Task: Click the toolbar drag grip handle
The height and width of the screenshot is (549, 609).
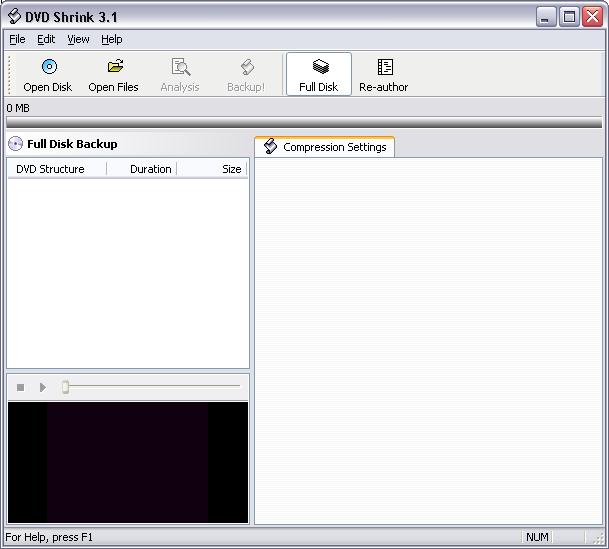Action: pos(9,75)
